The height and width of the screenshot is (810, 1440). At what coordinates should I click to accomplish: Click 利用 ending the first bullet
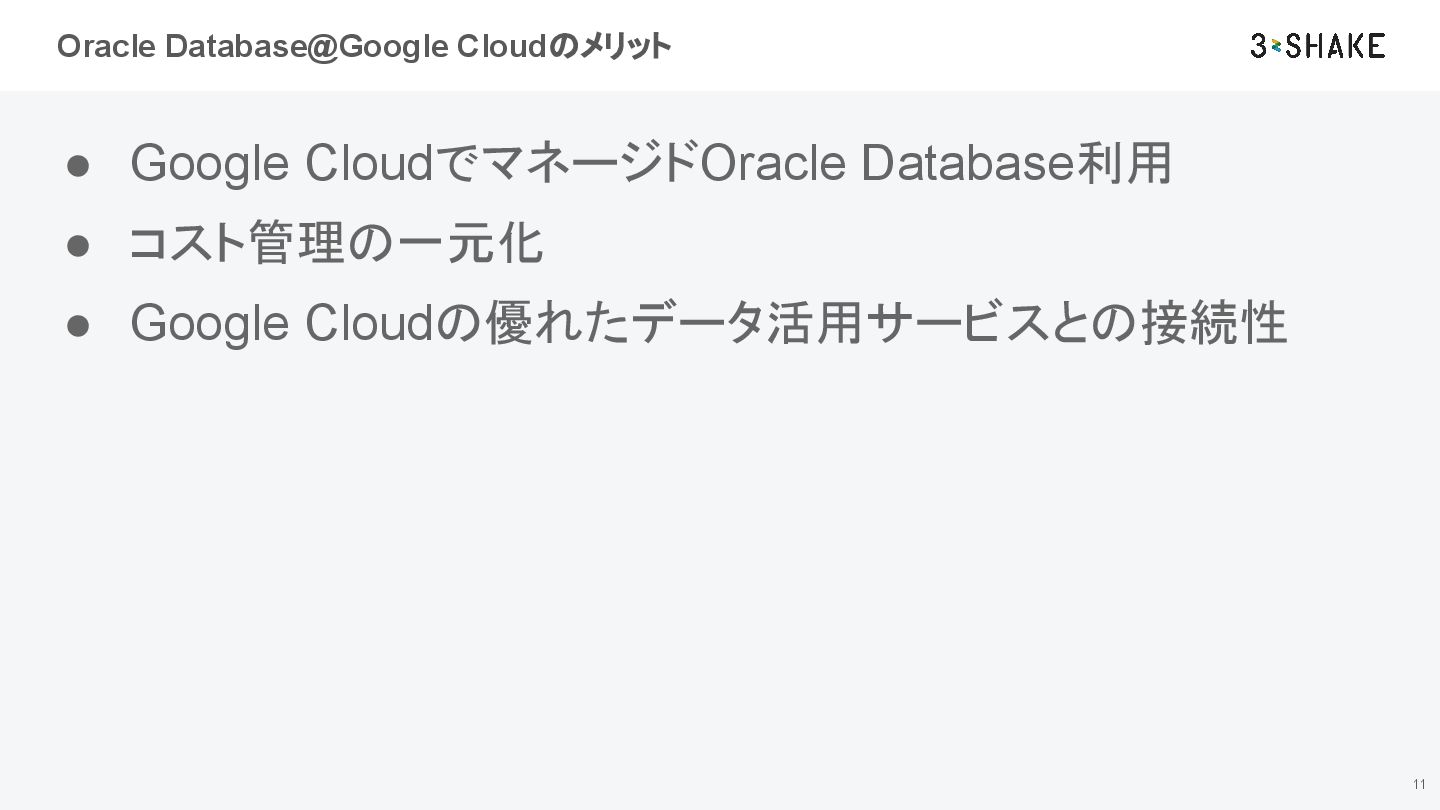pyautogui.click(x=1123, y=164)
